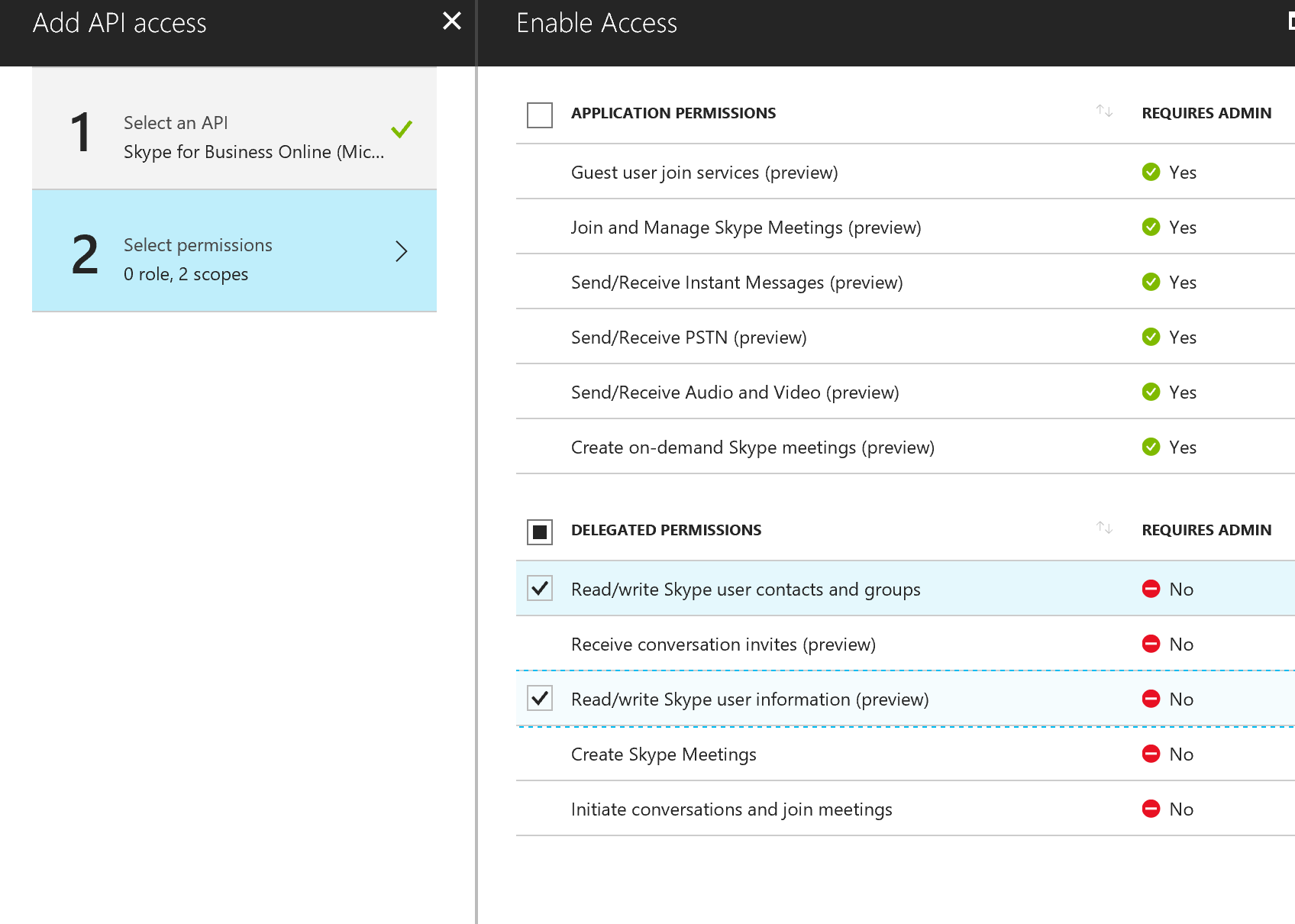Click '0 role, 2 scopes' summary text
Screen dimensions: 1295x924
pyautogui.click(x=186, y=274)
